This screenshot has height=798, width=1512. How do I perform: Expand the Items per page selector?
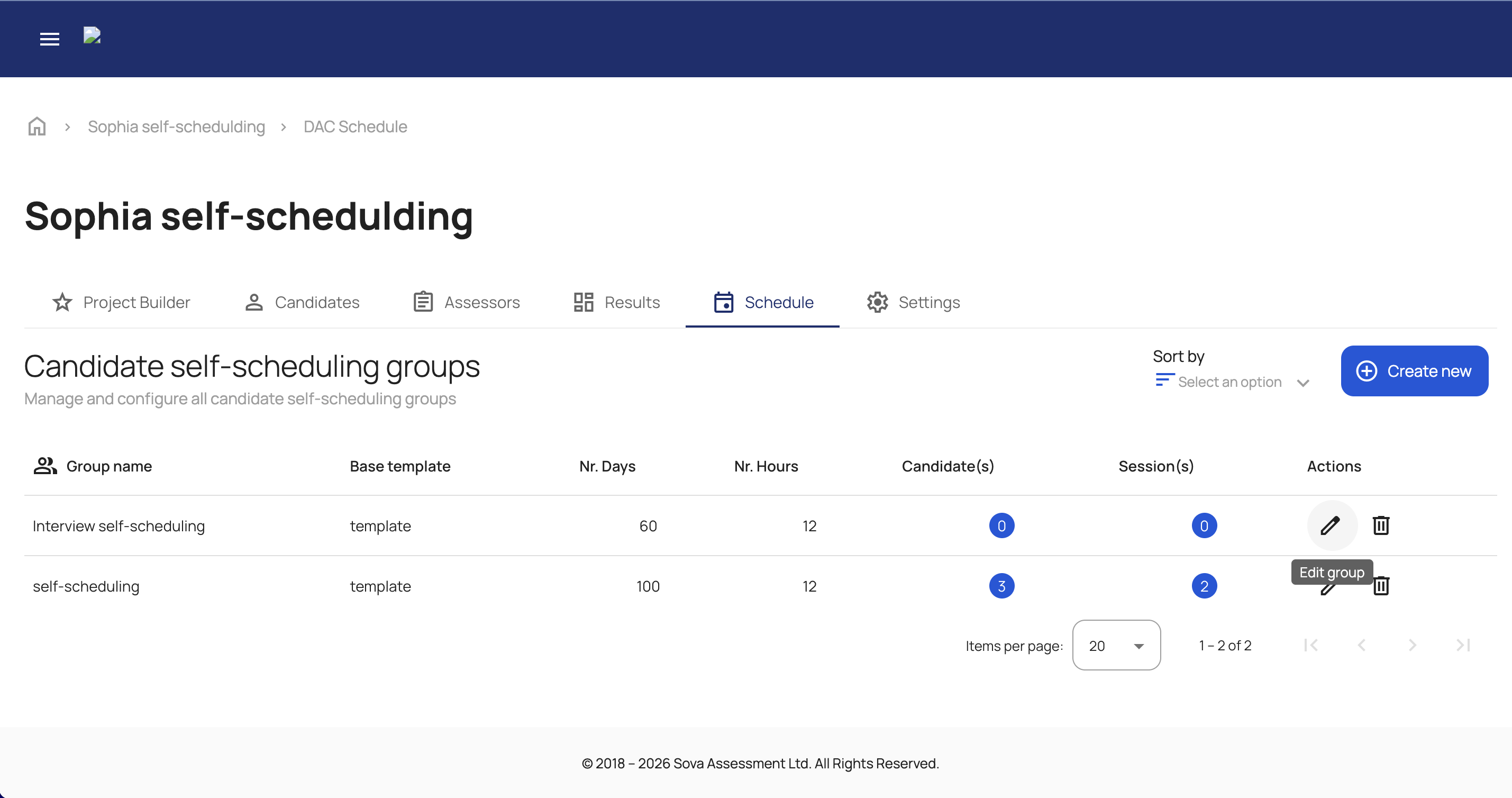(1116, 645)
